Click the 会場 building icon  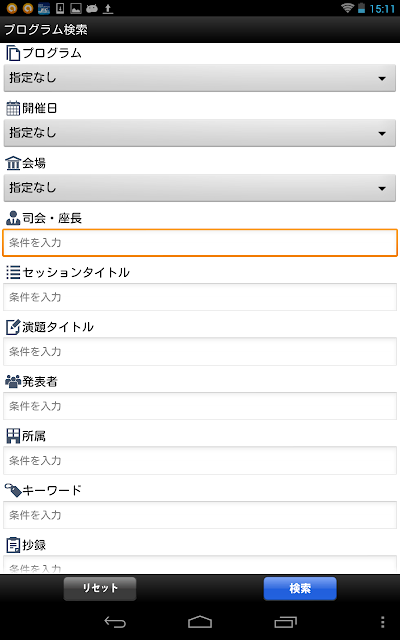point(13,163)
